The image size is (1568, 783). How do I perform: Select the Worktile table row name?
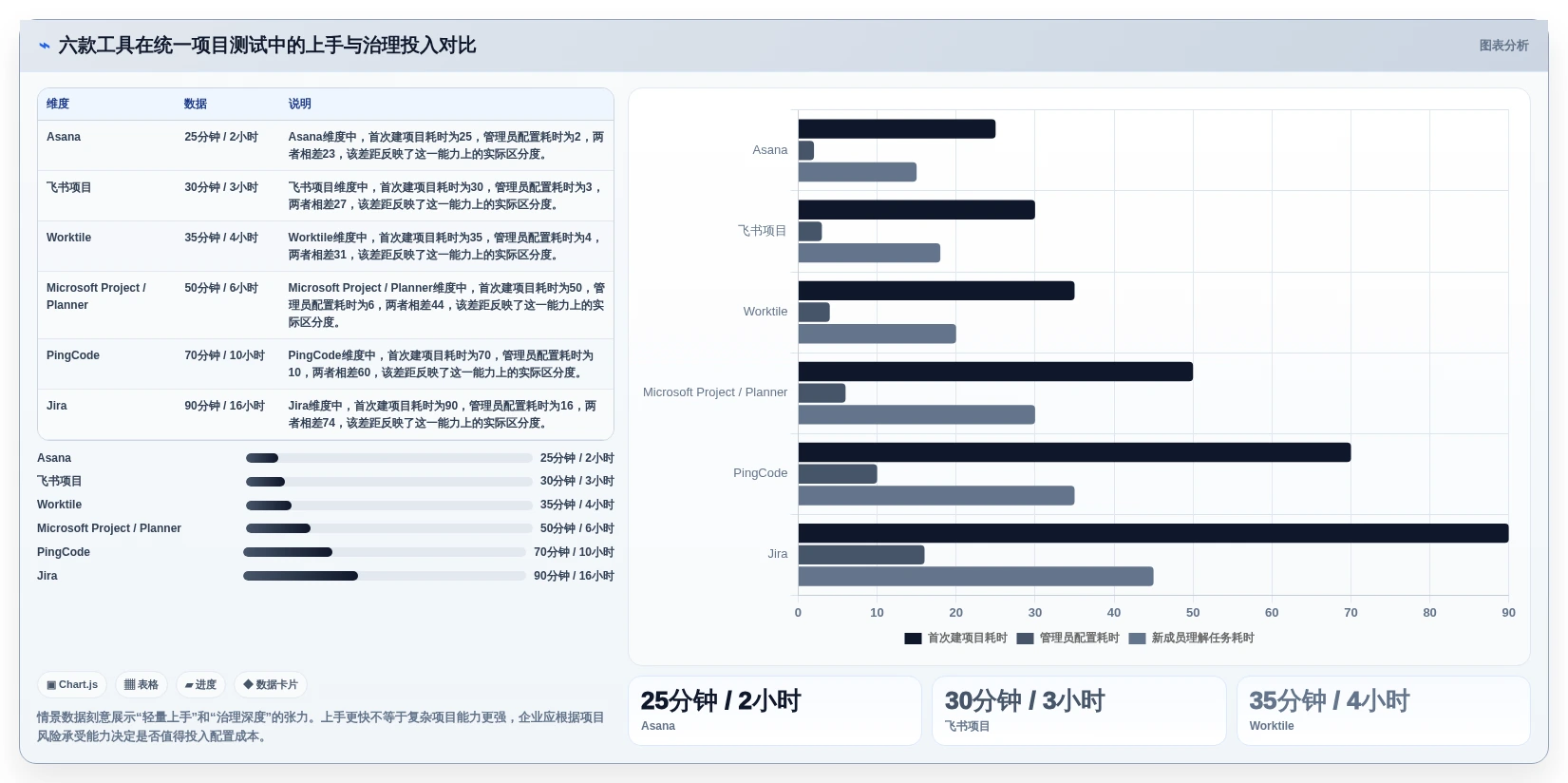point(68,238)
